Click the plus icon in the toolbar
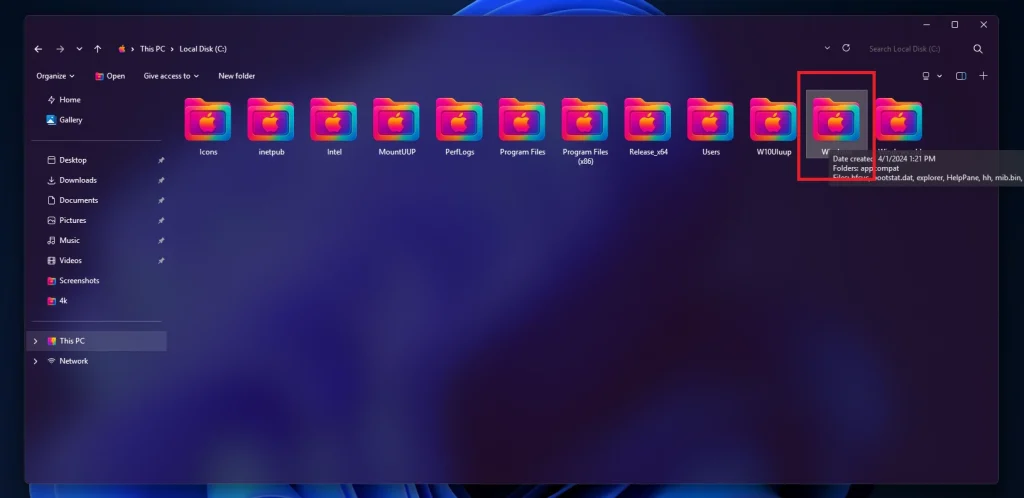The width and height of the screenshot is (1024, 498). (x=984, y=76)
